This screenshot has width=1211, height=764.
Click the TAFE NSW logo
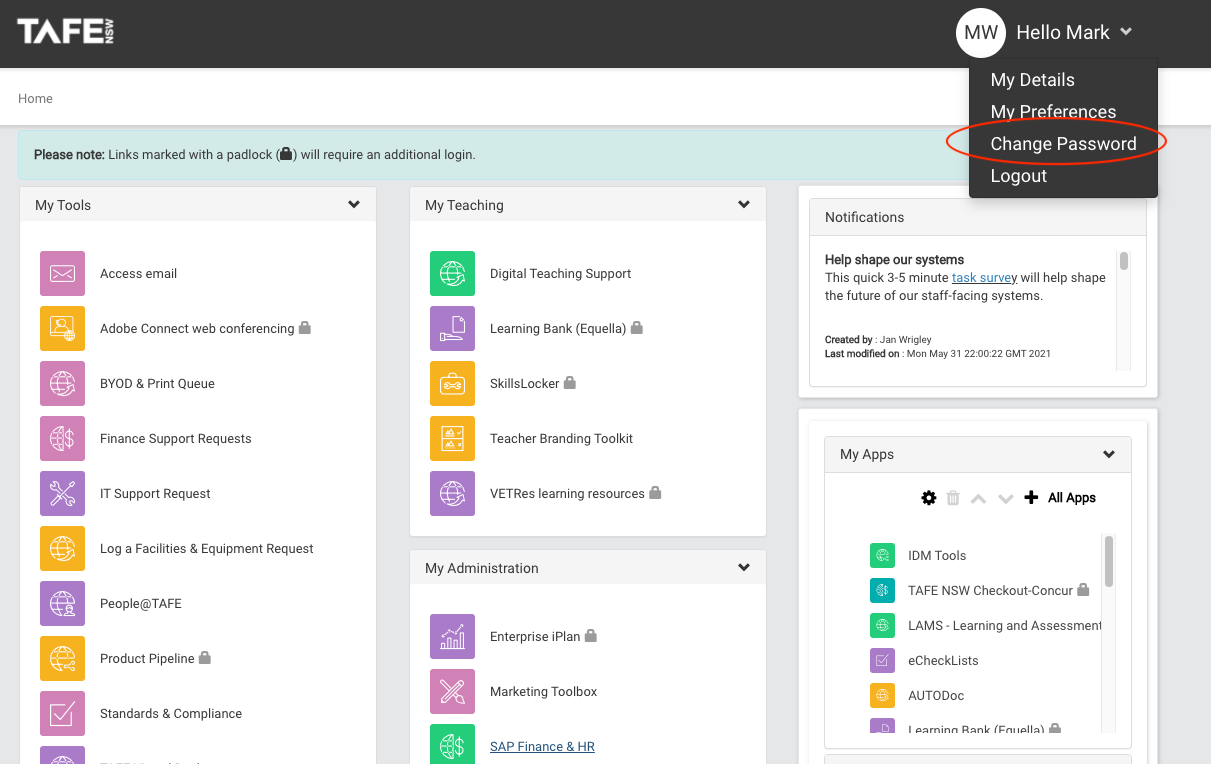click(x=66, y=32)
